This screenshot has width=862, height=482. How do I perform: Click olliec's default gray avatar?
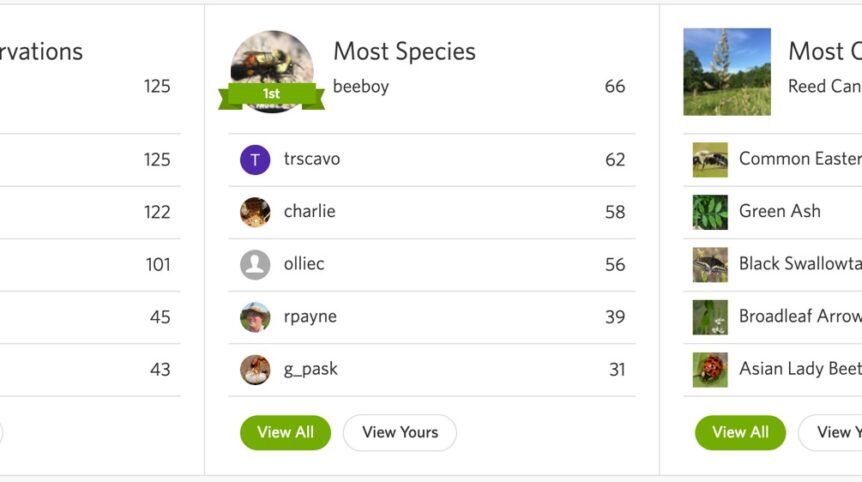point(255,264)
